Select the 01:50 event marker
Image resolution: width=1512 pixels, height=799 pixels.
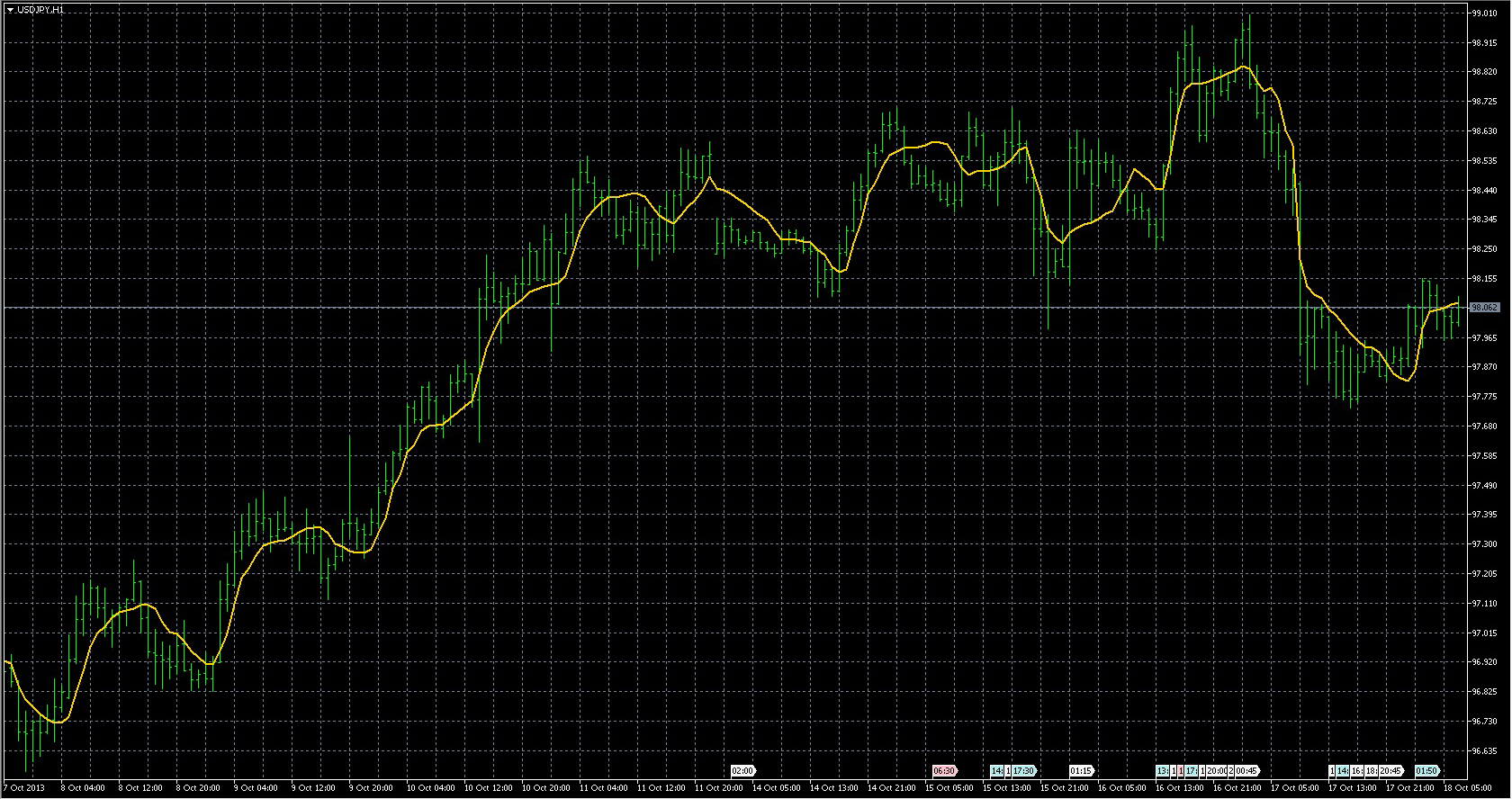(1426, 771)
